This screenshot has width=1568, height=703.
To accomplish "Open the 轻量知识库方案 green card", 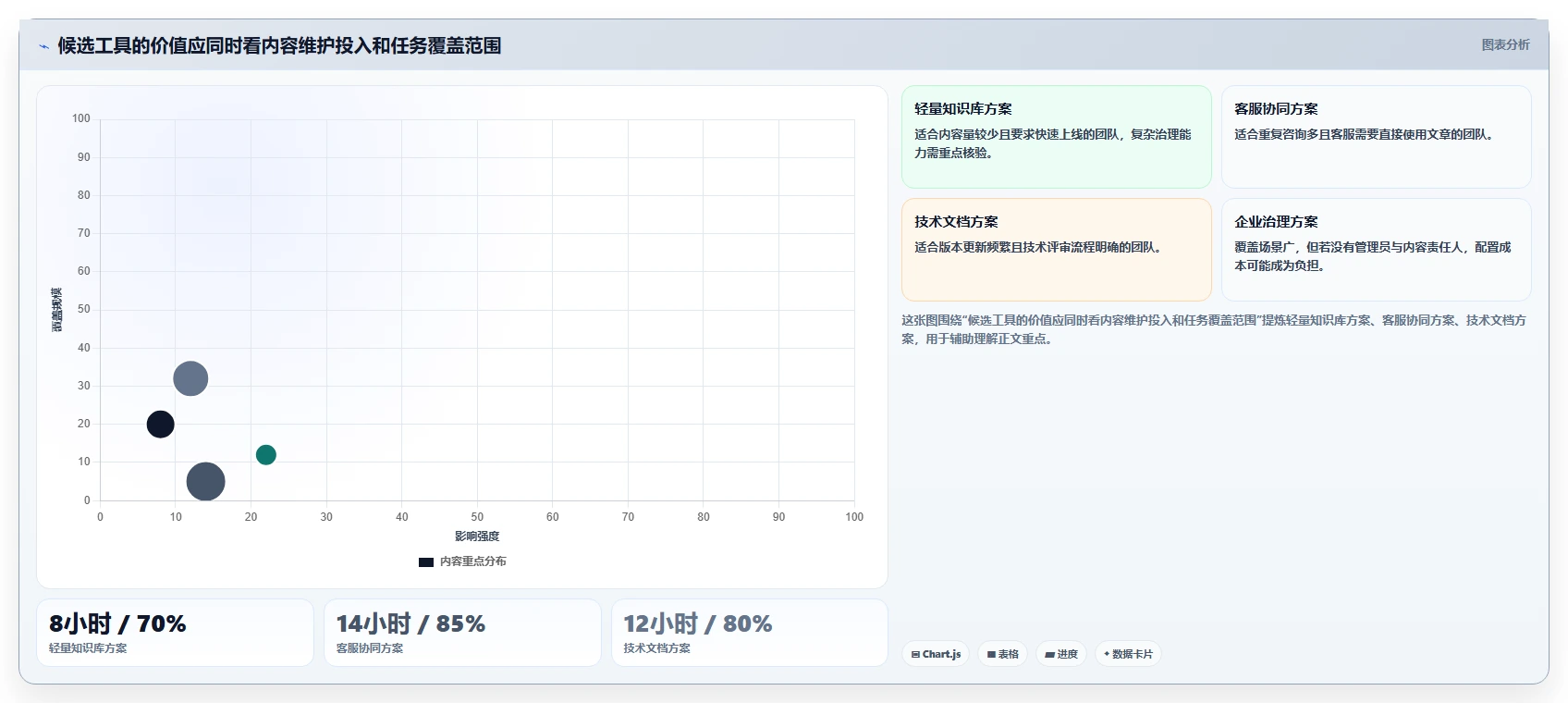I will pyautogui.click(x=1057, y=137).
